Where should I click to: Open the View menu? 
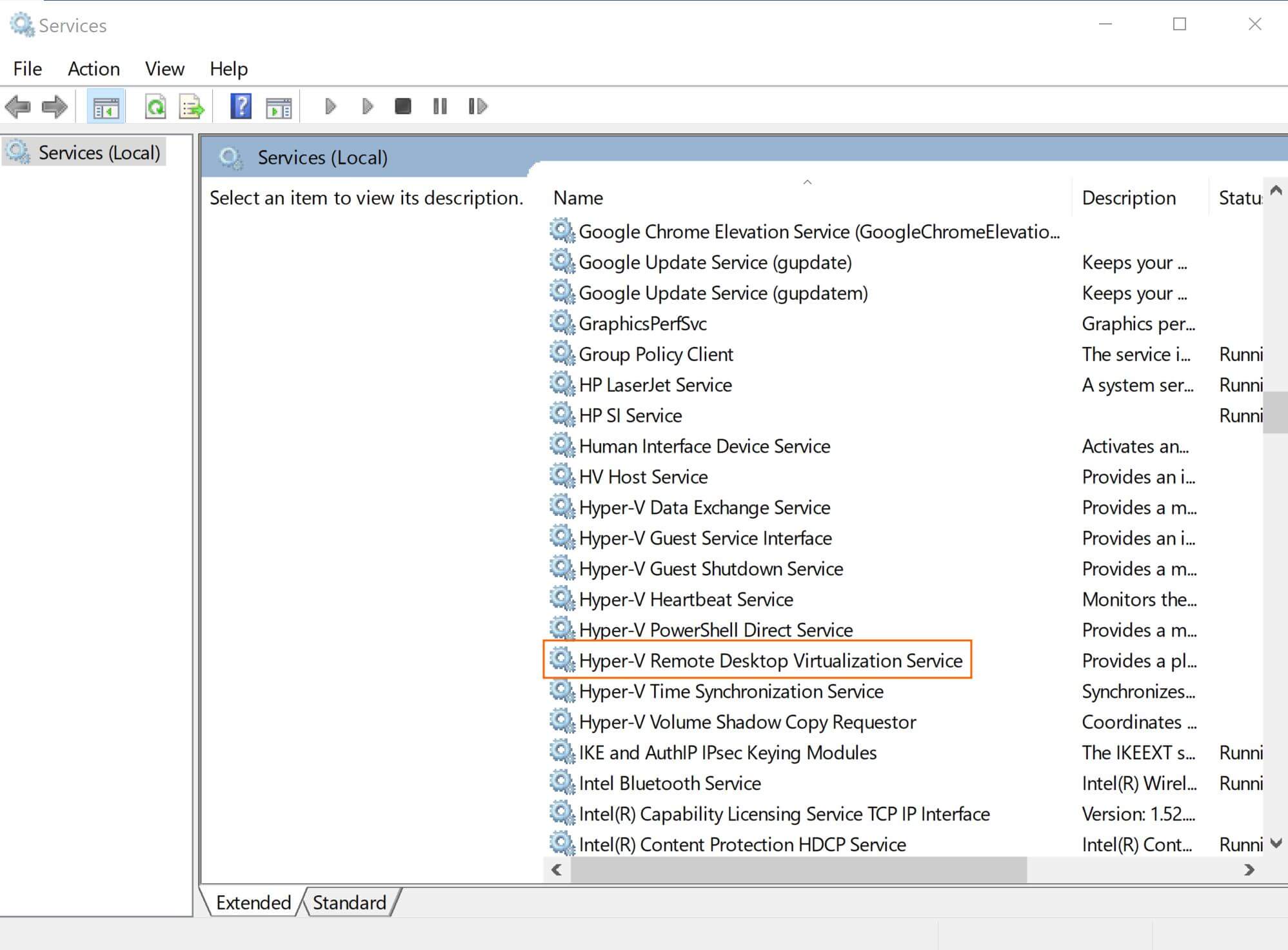pos(164,68)
